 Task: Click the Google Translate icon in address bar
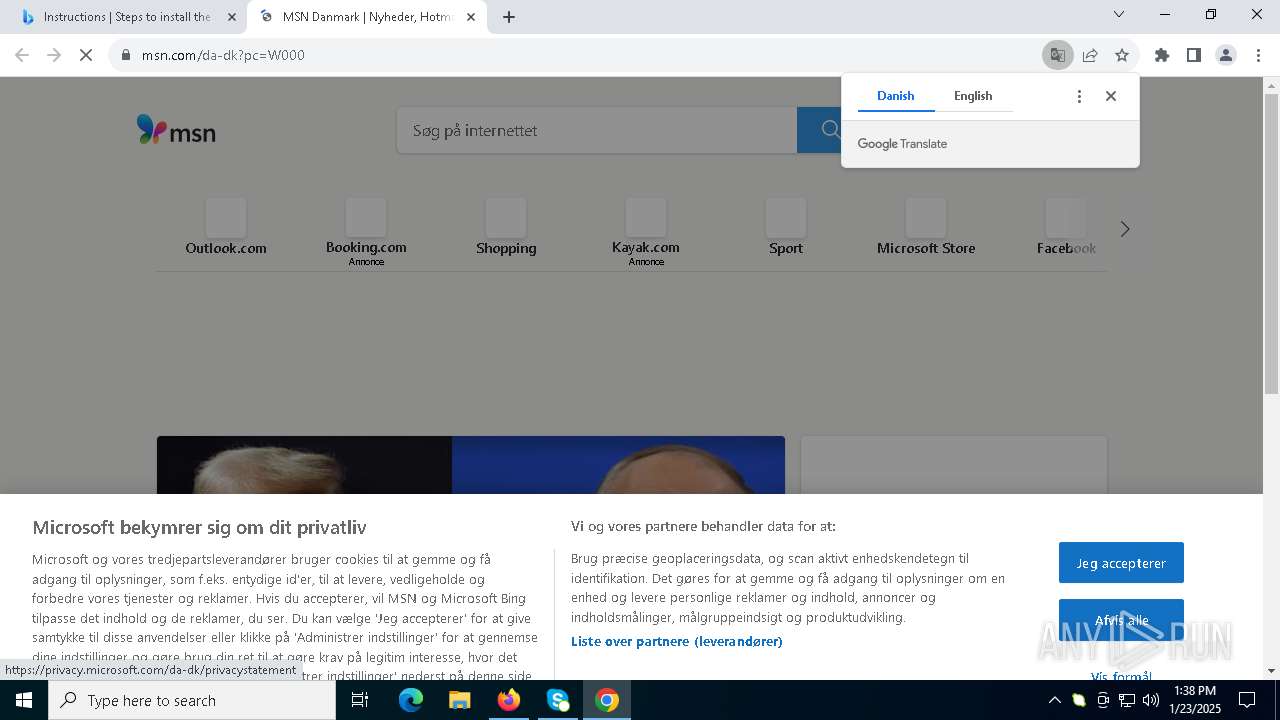(1057, 55)
